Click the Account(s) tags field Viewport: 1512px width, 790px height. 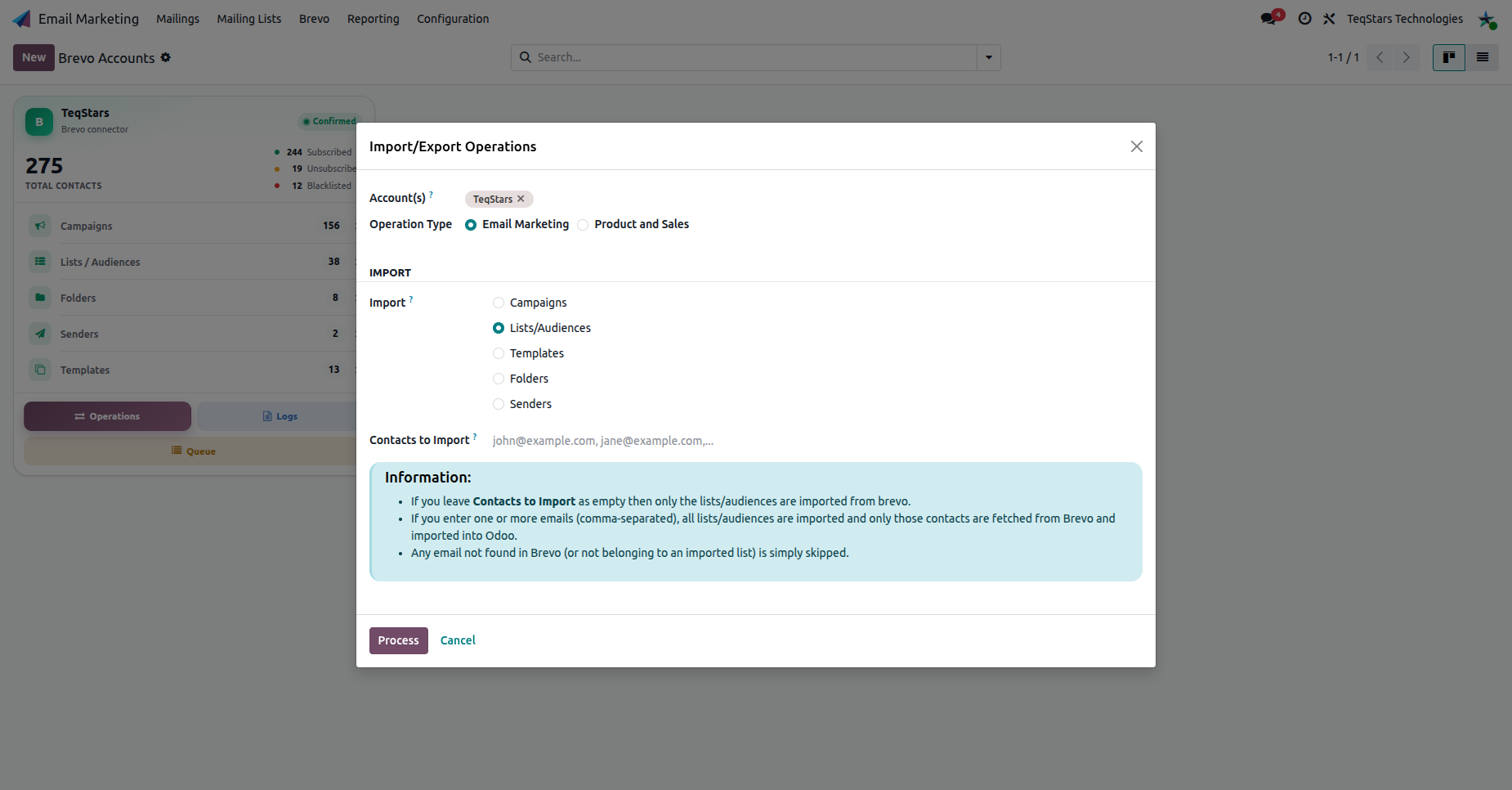(x=803, y=199)
